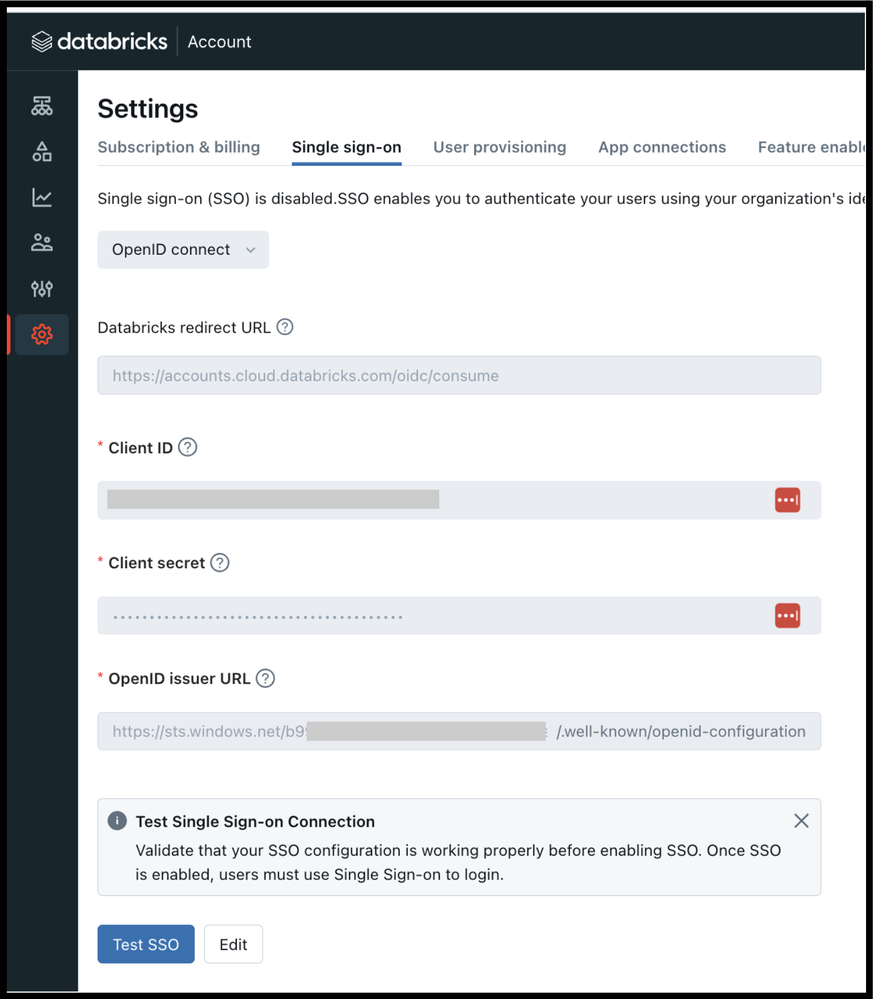Click the 'Client secret' field label
874x999 pixels.
(157, 563)
